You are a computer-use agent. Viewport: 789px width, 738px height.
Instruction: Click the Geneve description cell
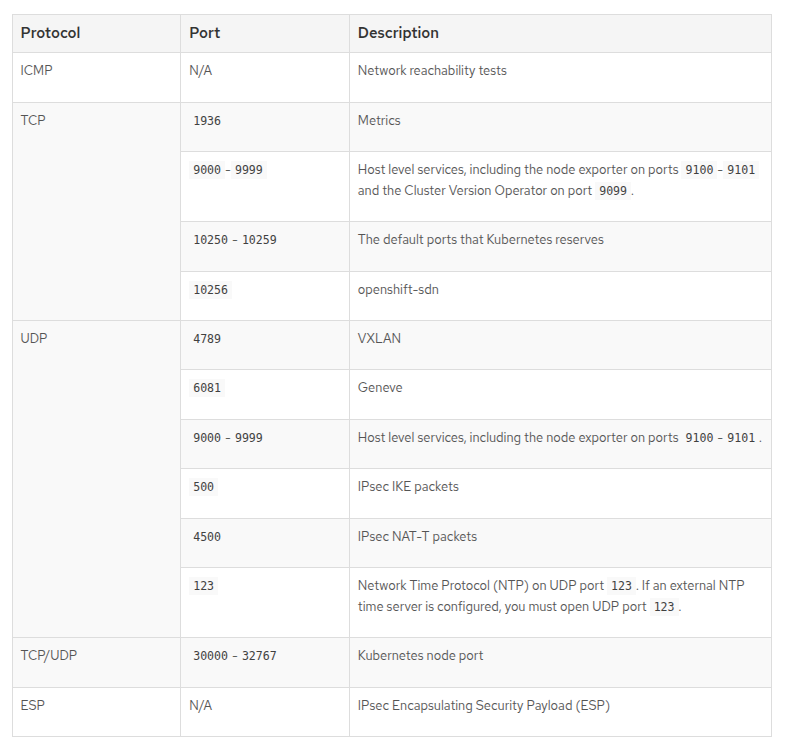(380, 387)
